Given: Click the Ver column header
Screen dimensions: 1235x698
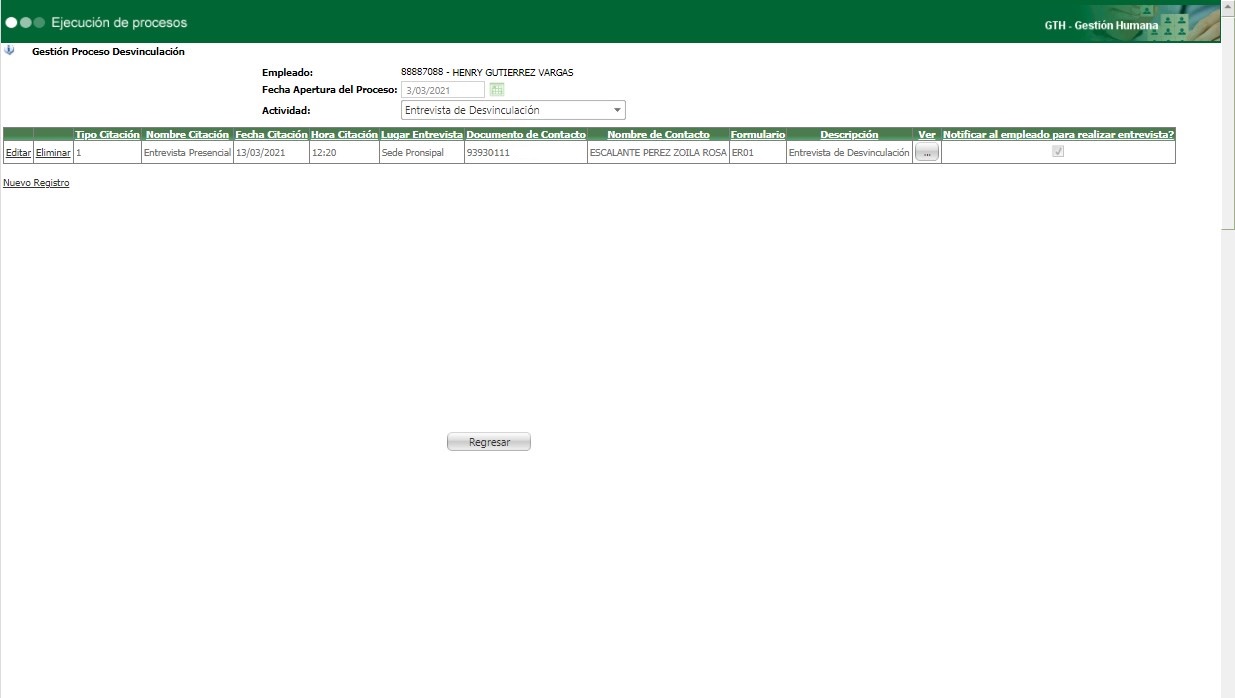Looking at the screenshot, I should (927, 134).
